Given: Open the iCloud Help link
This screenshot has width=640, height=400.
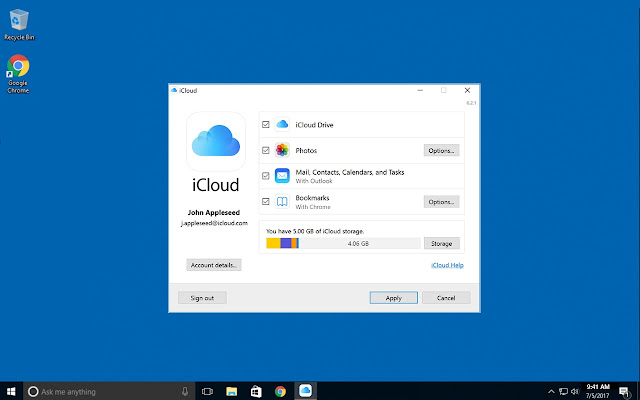Looking at the screenshot, I should 447,265.
